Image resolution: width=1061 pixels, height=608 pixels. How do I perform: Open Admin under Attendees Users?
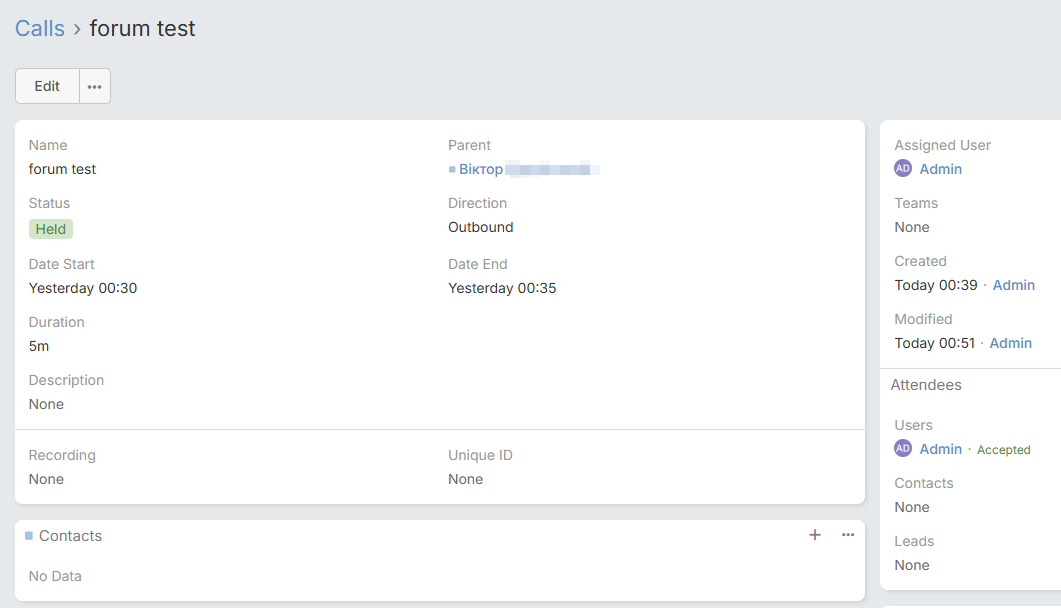[941, 449]
